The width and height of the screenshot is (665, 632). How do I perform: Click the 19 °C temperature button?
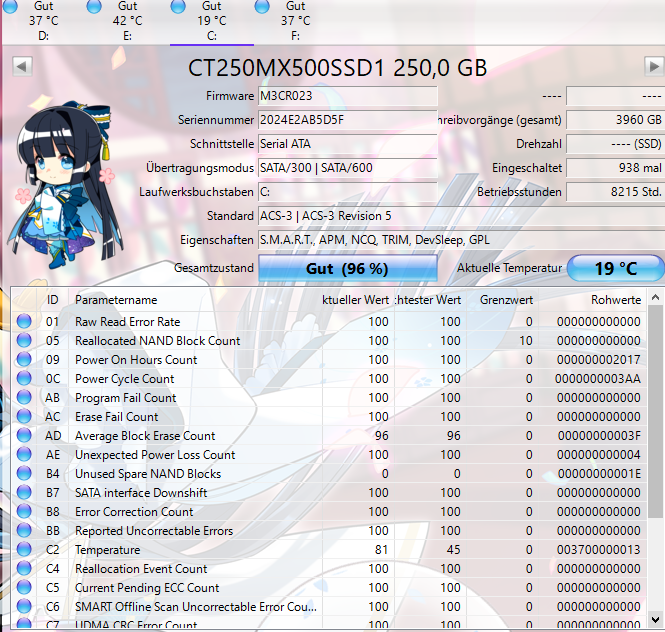pos(615,268)
